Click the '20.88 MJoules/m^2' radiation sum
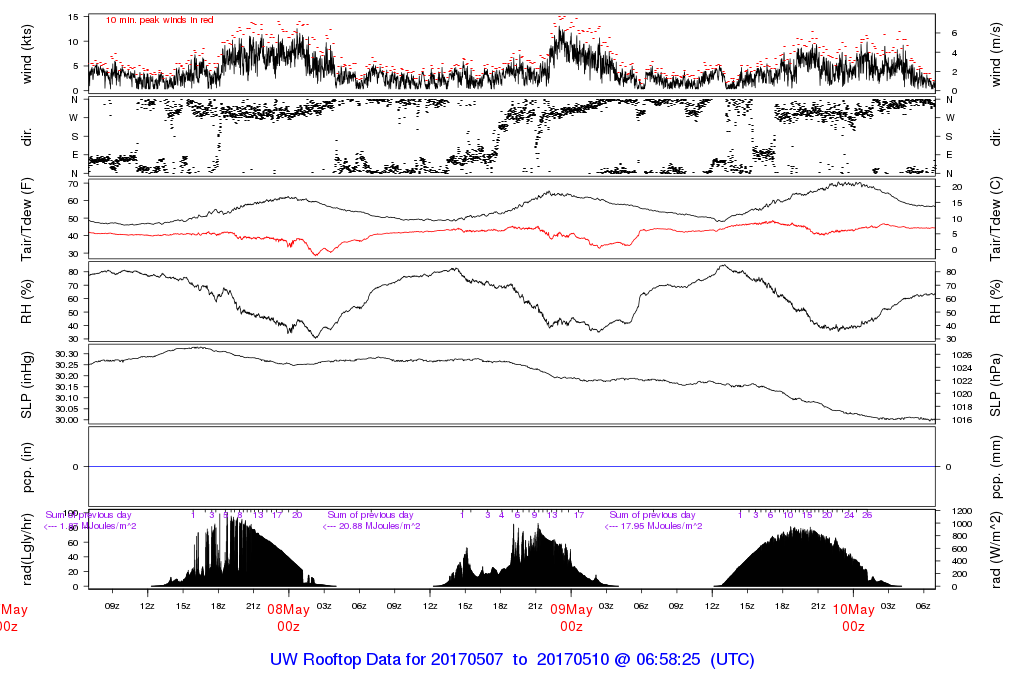1024x700 pixels. [x=380, y=526]
